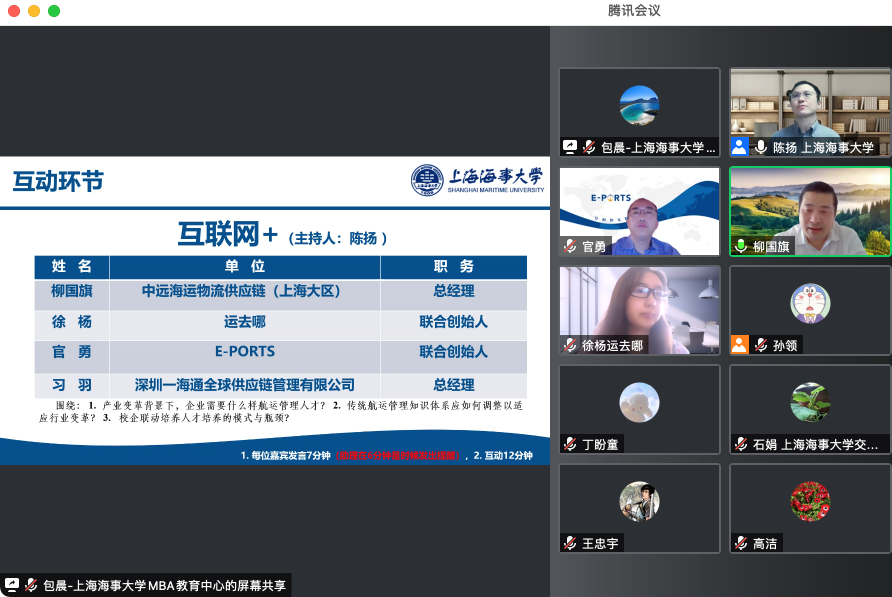Click the red reminder text in slide footer

pos(398,455)
